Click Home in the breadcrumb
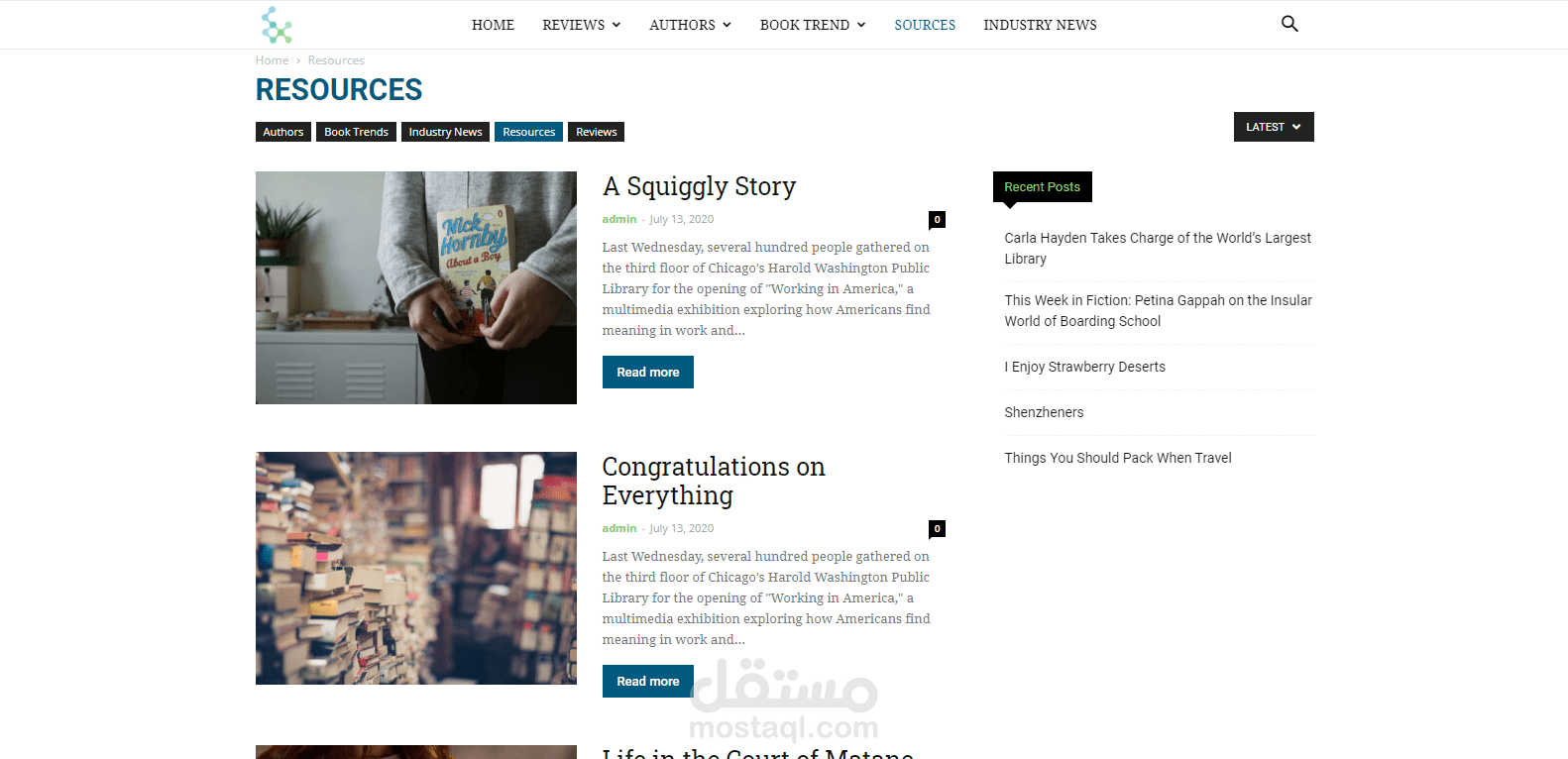This screenshot has height=759, width=1568. tap(272, 60)
